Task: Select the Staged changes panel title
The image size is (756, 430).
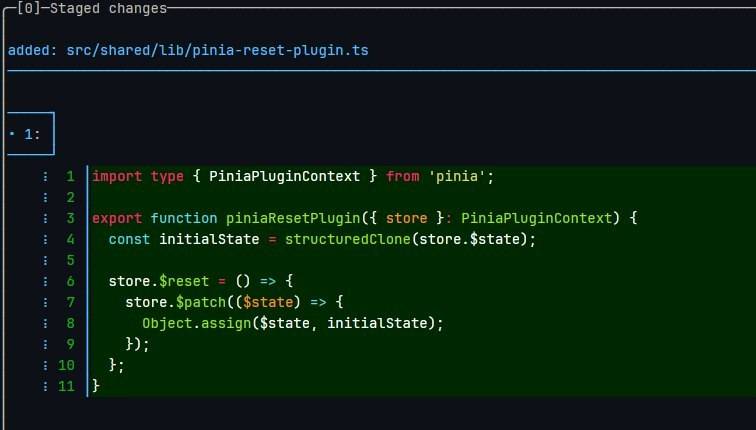Action: [x=108, y=8]
